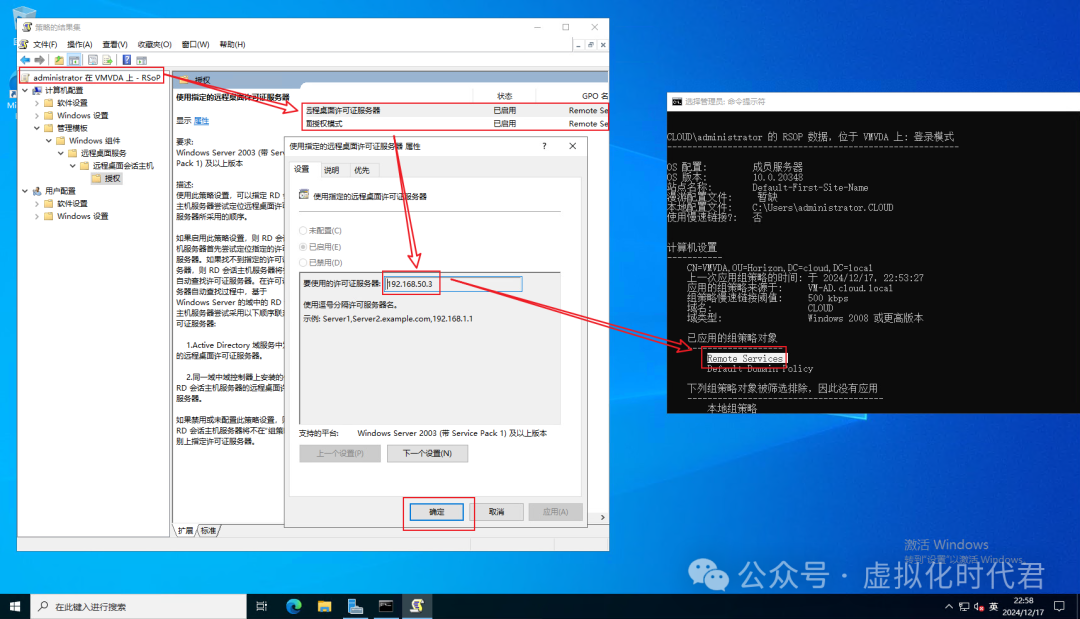
Task: Expand 软件设置 under 计算机配置
Action: (x=37, y=103)
